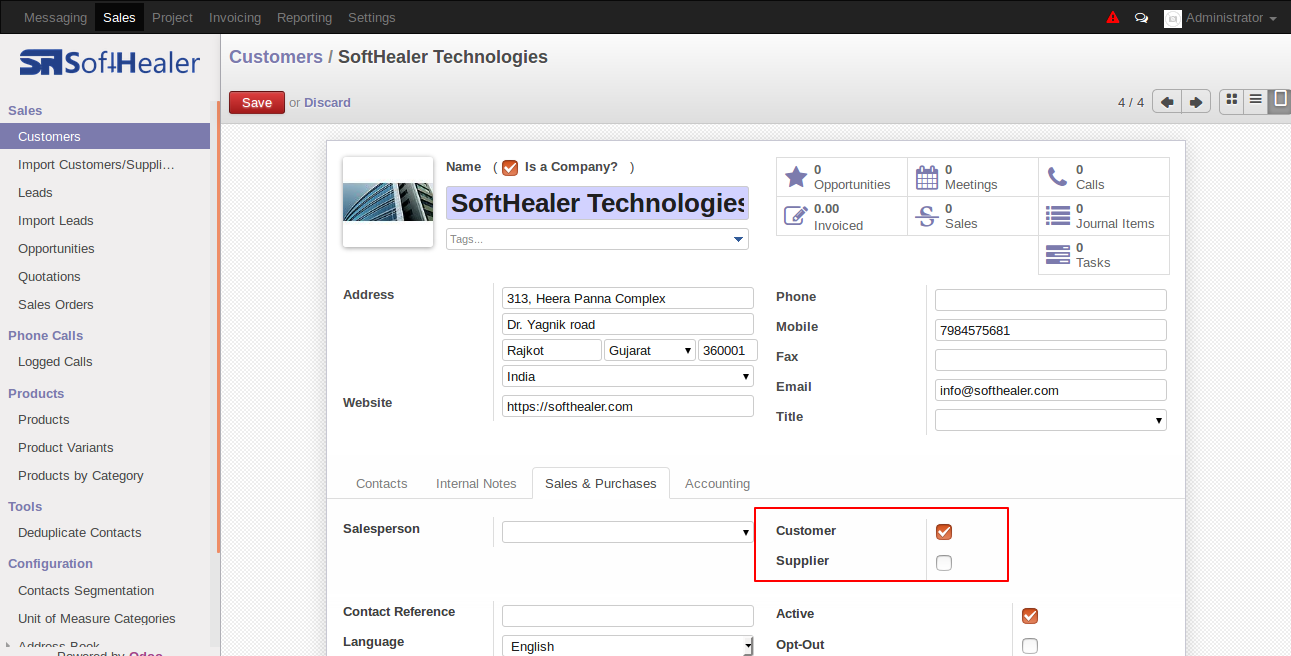Click the Website input field

[x=628, y=406]
